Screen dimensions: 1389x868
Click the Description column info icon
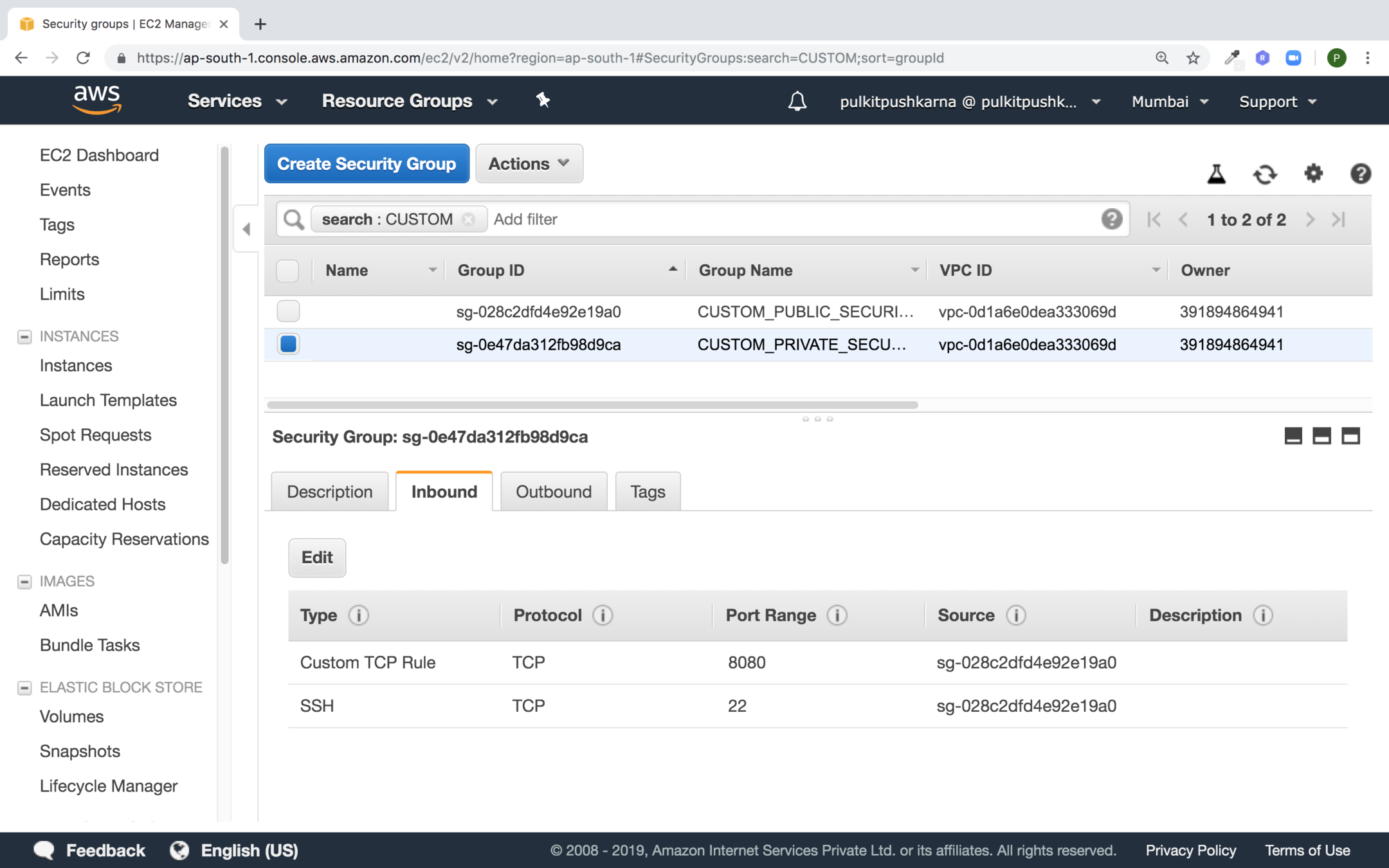click(1262, 615)
